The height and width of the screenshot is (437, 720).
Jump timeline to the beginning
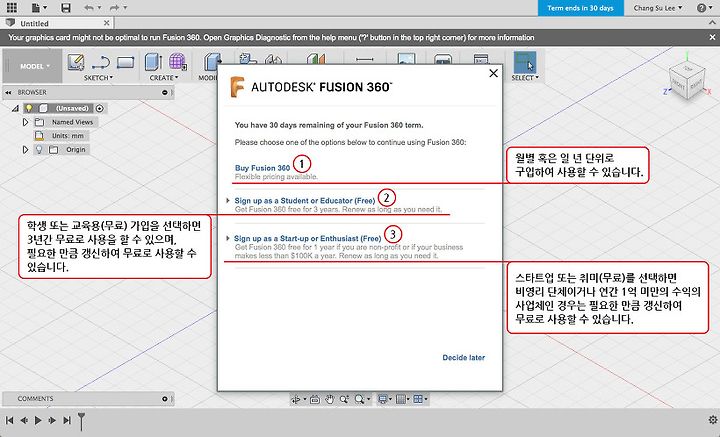coord(9,420)
